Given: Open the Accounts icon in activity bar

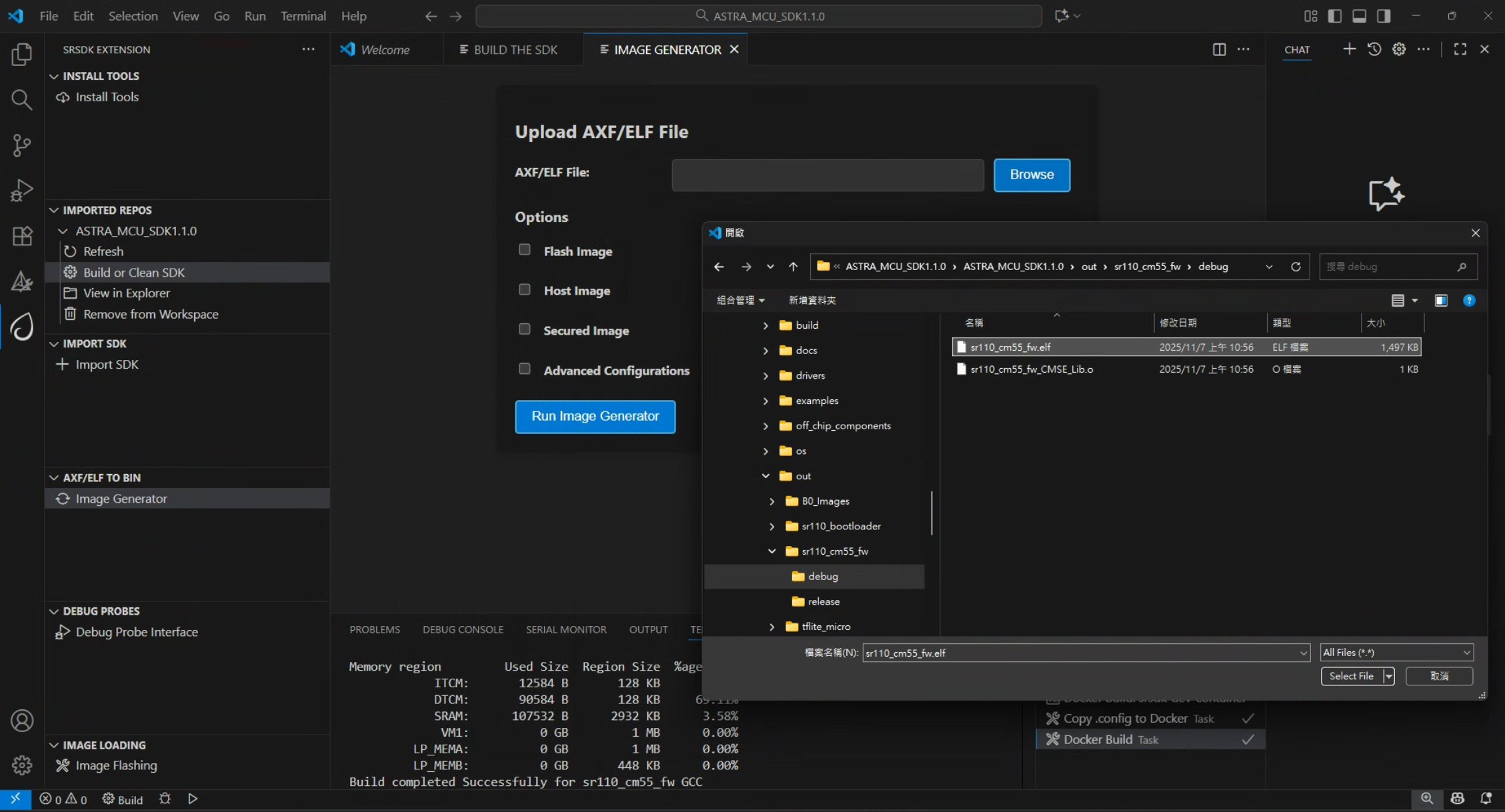Looking at the screenshot, I should [21, 721].
